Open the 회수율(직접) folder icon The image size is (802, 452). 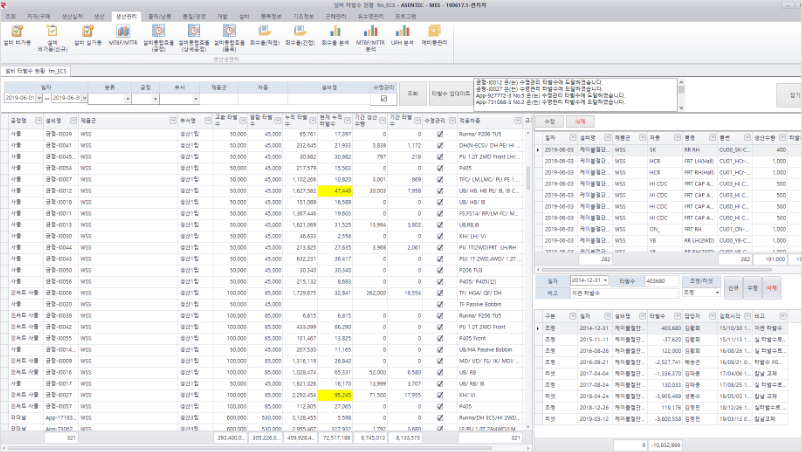[265, 35]
